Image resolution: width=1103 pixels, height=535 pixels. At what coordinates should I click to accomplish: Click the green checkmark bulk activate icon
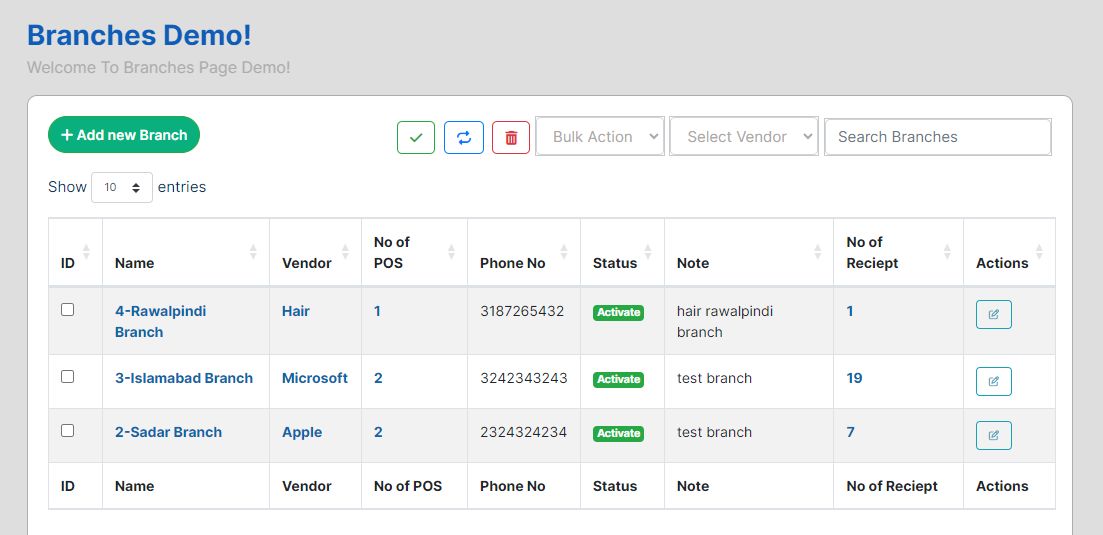pyautogui.click(x=416, y=137)
